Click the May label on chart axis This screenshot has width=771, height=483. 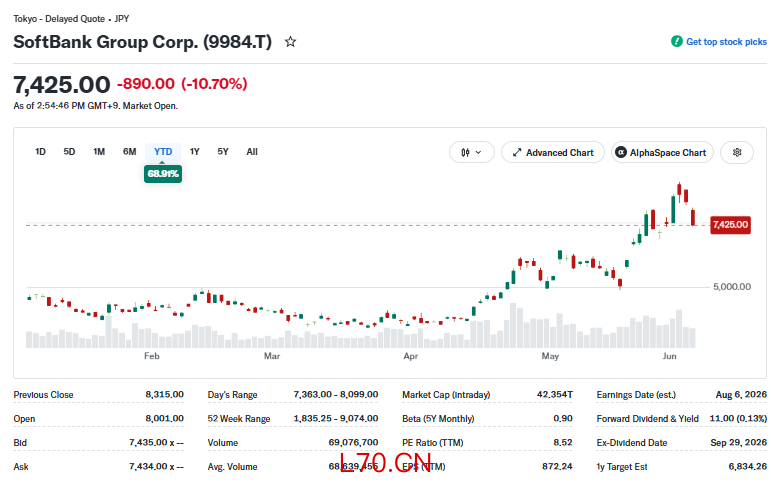[550, 356]
